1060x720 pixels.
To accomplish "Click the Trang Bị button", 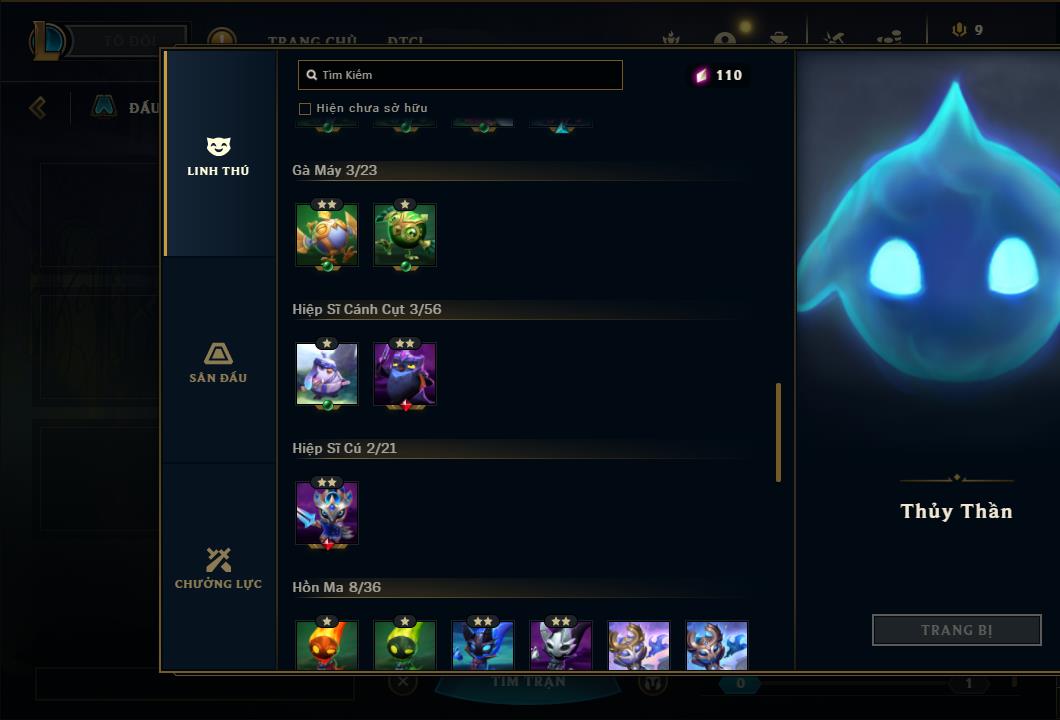I will (957, 630).
